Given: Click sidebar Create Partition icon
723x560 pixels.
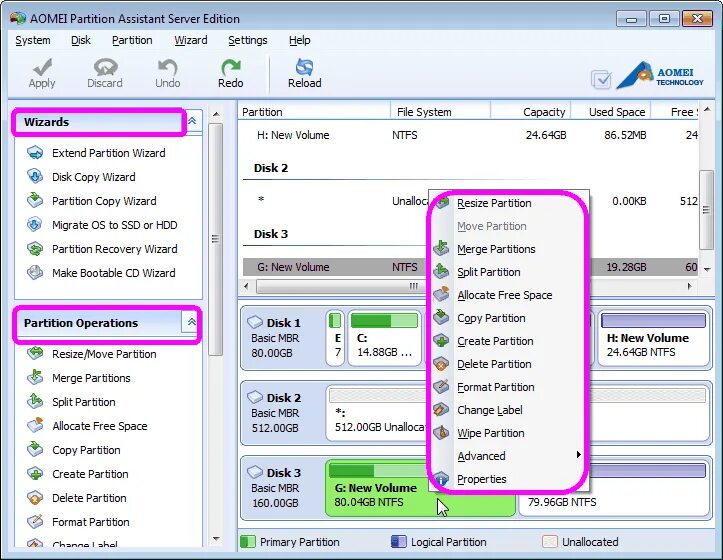Looking at the screenshot, I should click(35, 474).
